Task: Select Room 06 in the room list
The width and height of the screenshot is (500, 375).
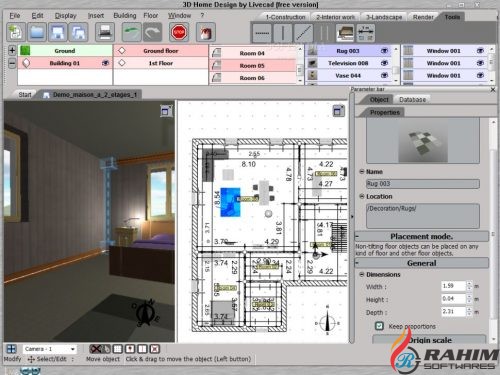Action: click(252, 78)
